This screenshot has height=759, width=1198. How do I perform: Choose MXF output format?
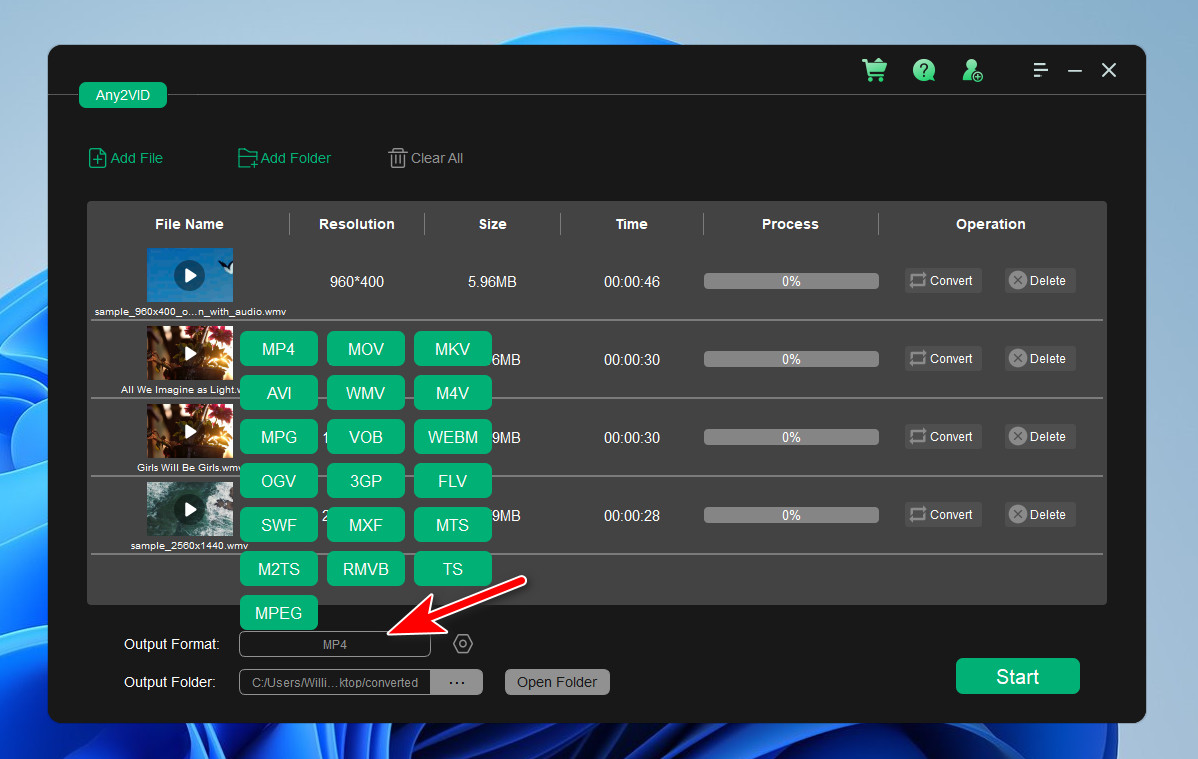[x=365, y=525]
